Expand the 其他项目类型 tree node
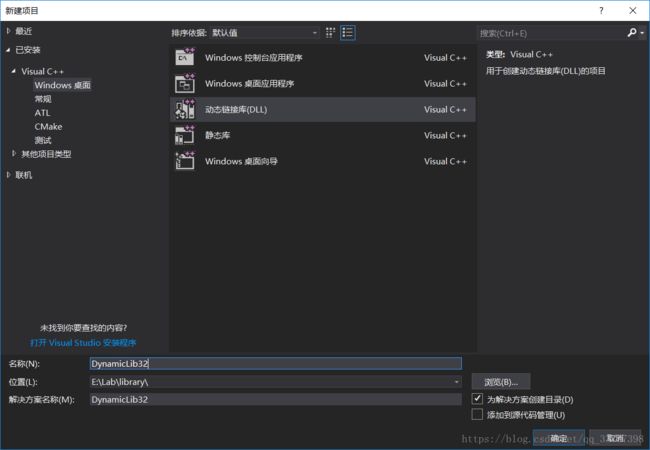Screen dimensions: 650x450 click(14, 154)
